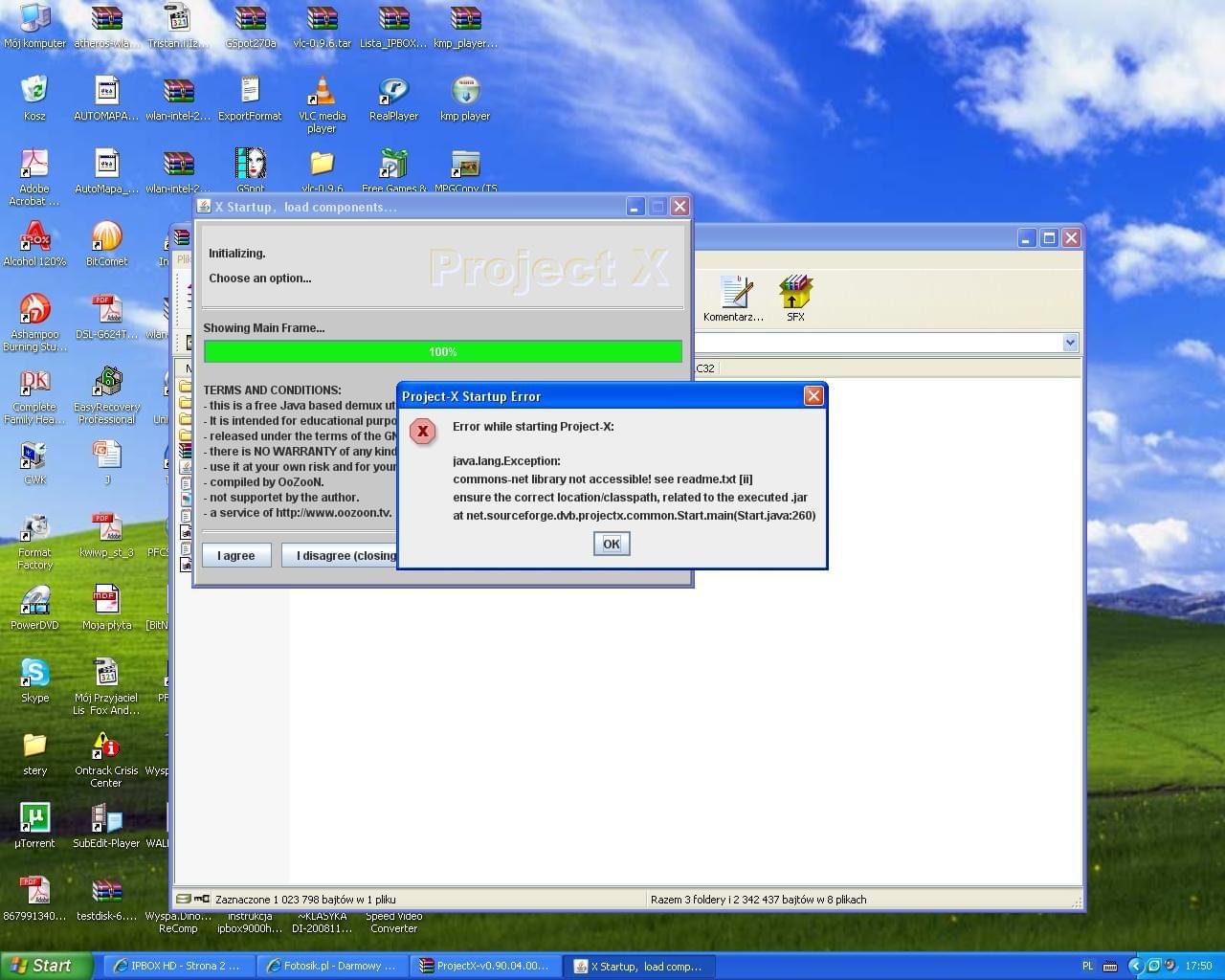
Task: Select 867991340 PDF desktop icon
Action: [34, 899]
